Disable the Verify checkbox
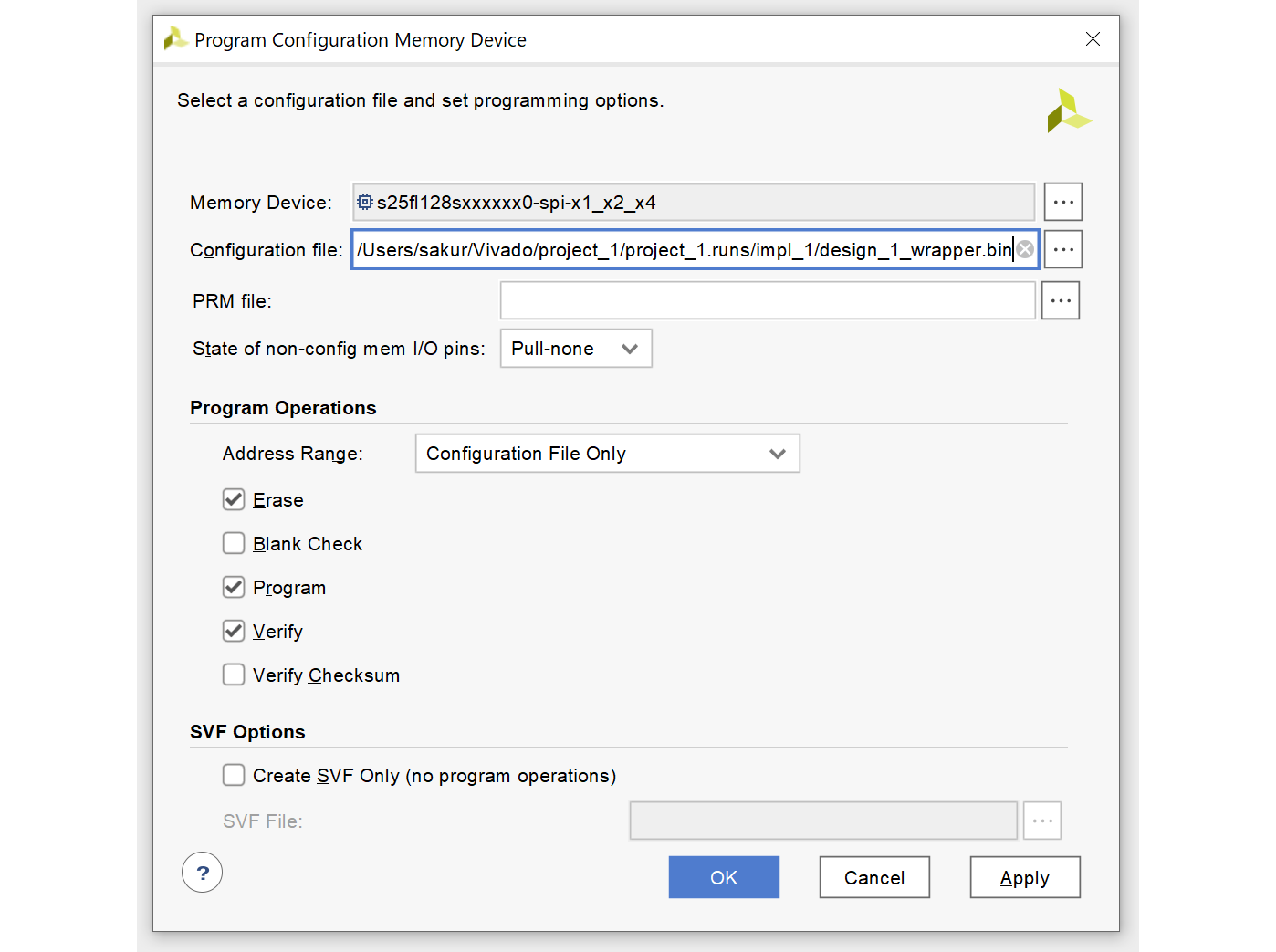 (234, 631)
